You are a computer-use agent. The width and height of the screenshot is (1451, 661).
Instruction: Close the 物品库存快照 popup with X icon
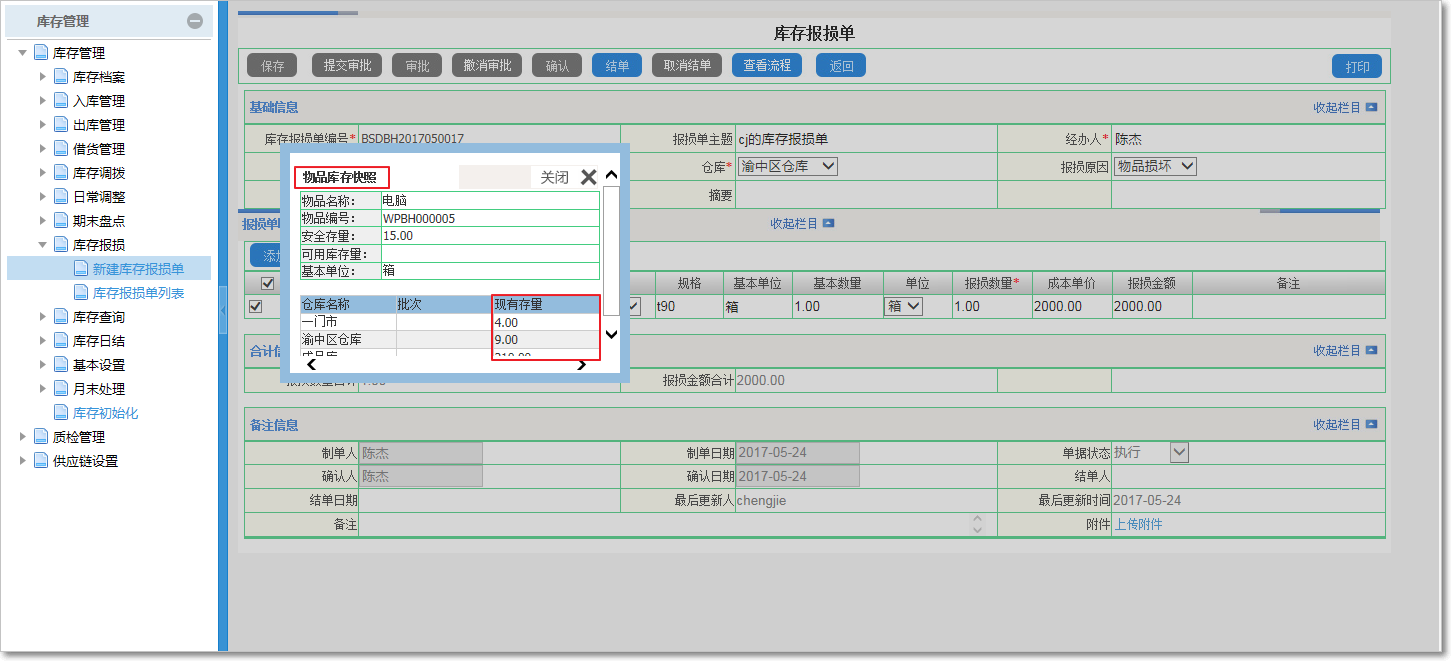(x=588, y=177)
